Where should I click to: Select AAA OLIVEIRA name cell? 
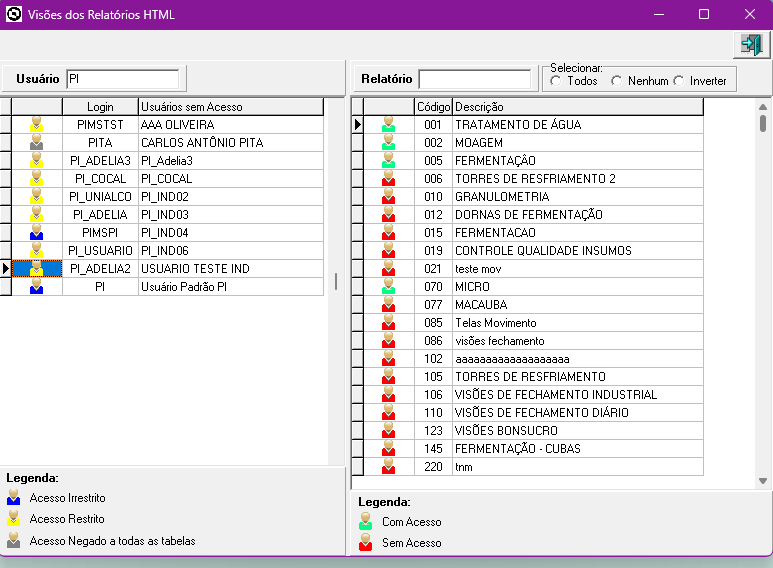[x=231, y=124]
